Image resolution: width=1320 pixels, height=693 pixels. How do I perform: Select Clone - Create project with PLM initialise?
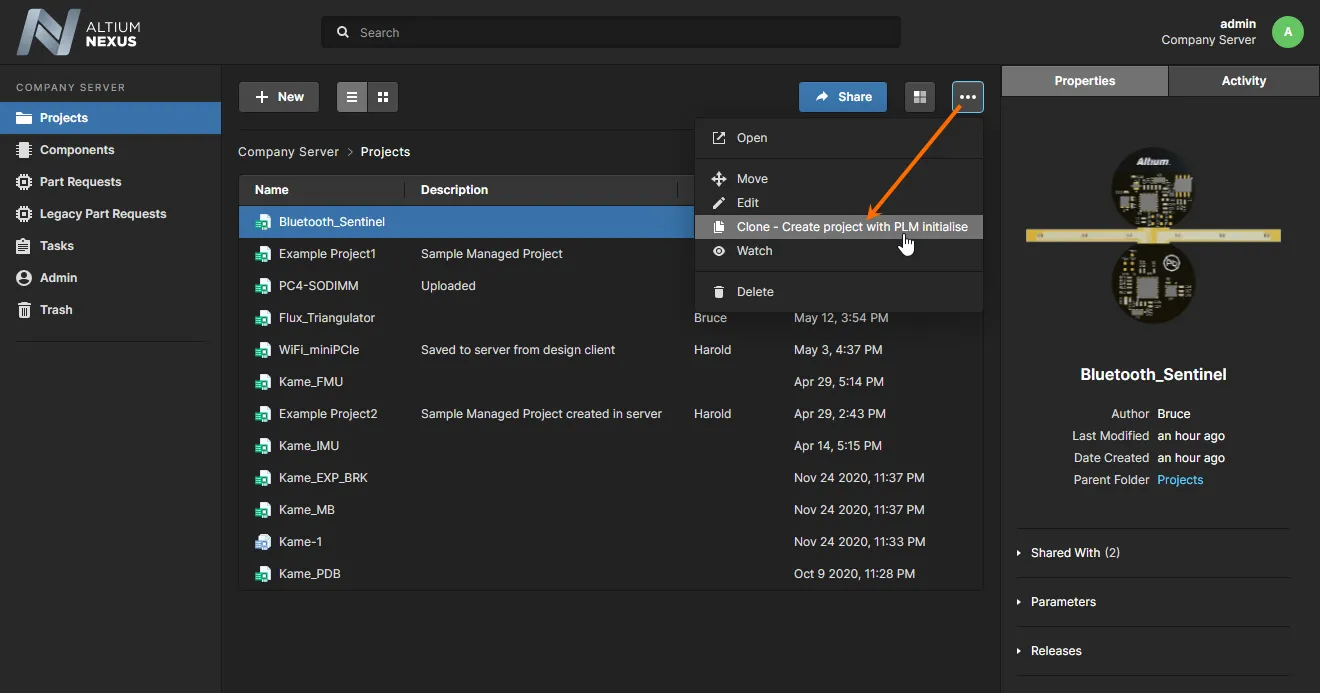839,227
